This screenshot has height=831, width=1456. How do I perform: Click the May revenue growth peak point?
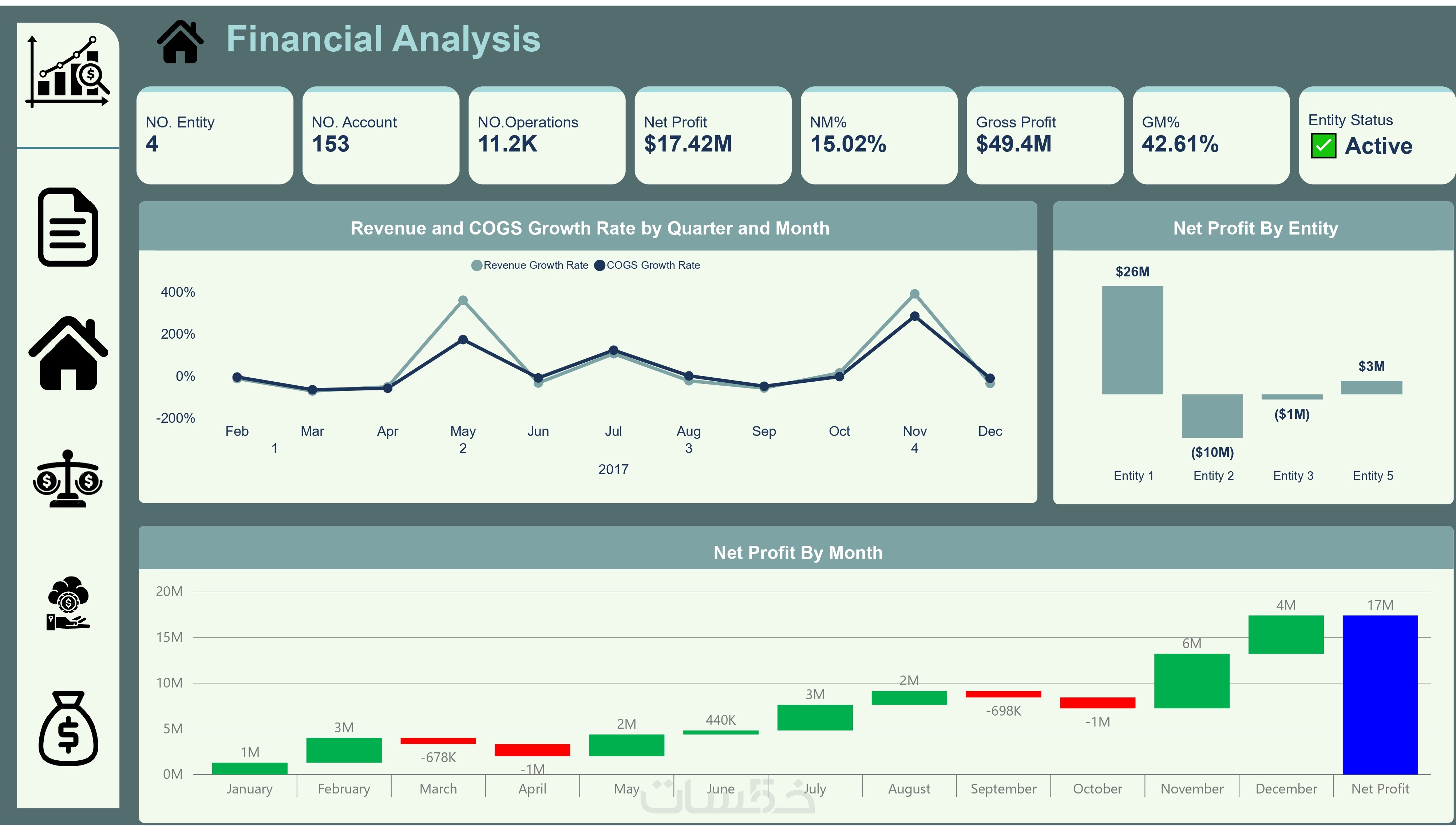[463, 300]
